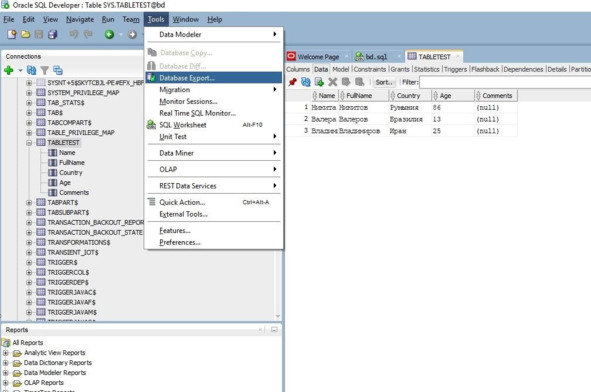Expand the TABPART$ table node
Screen dimensions: 591x392
tap(29, 202)
